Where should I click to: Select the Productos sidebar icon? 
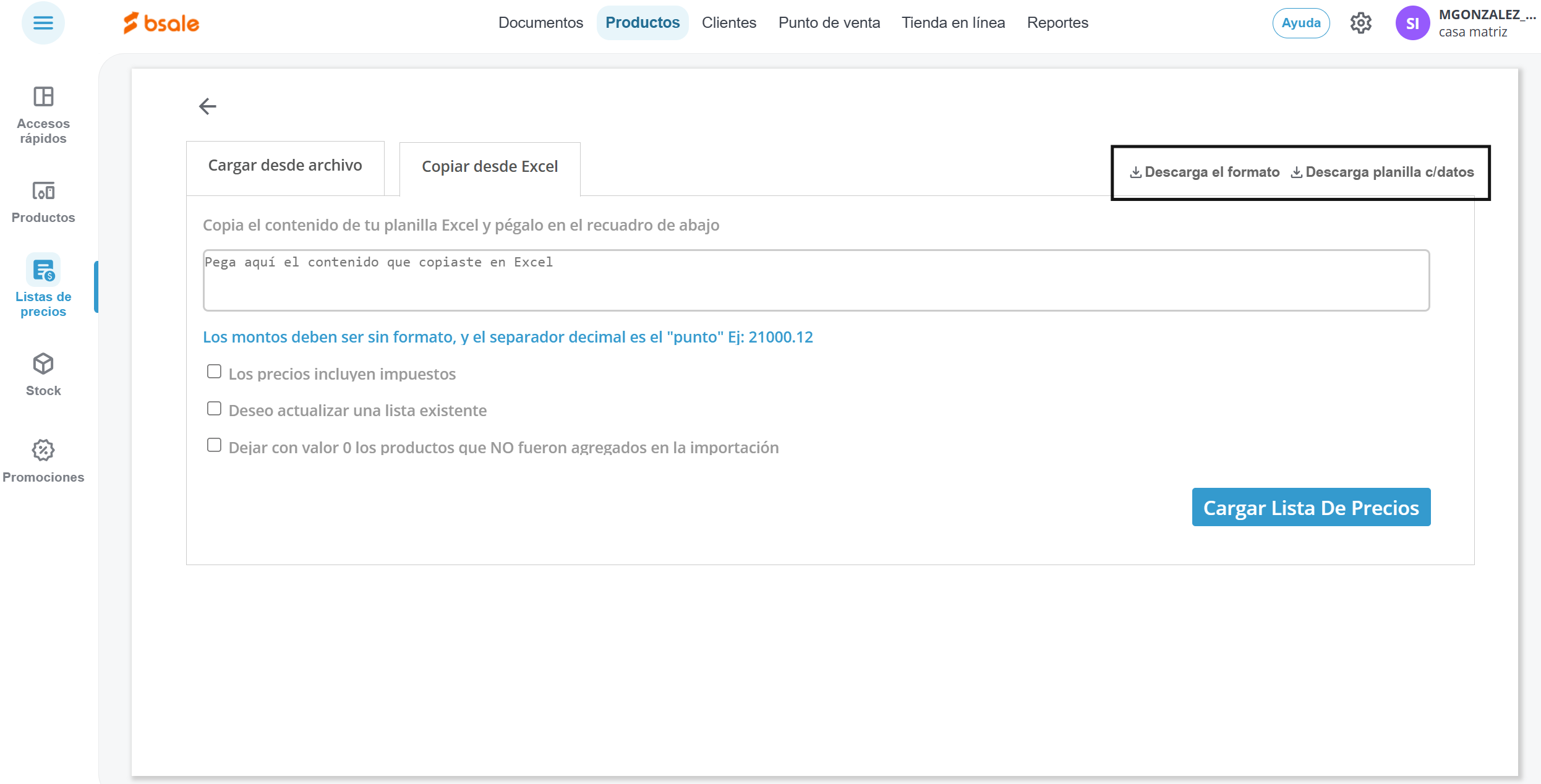(x=43, y=202)
